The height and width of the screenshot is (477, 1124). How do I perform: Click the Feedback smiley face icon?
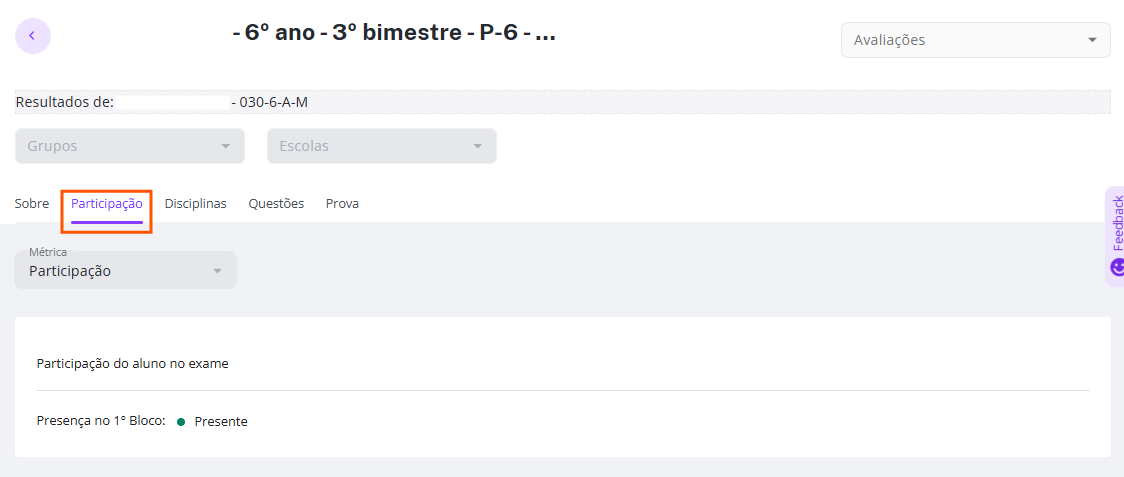point(1117,268)
